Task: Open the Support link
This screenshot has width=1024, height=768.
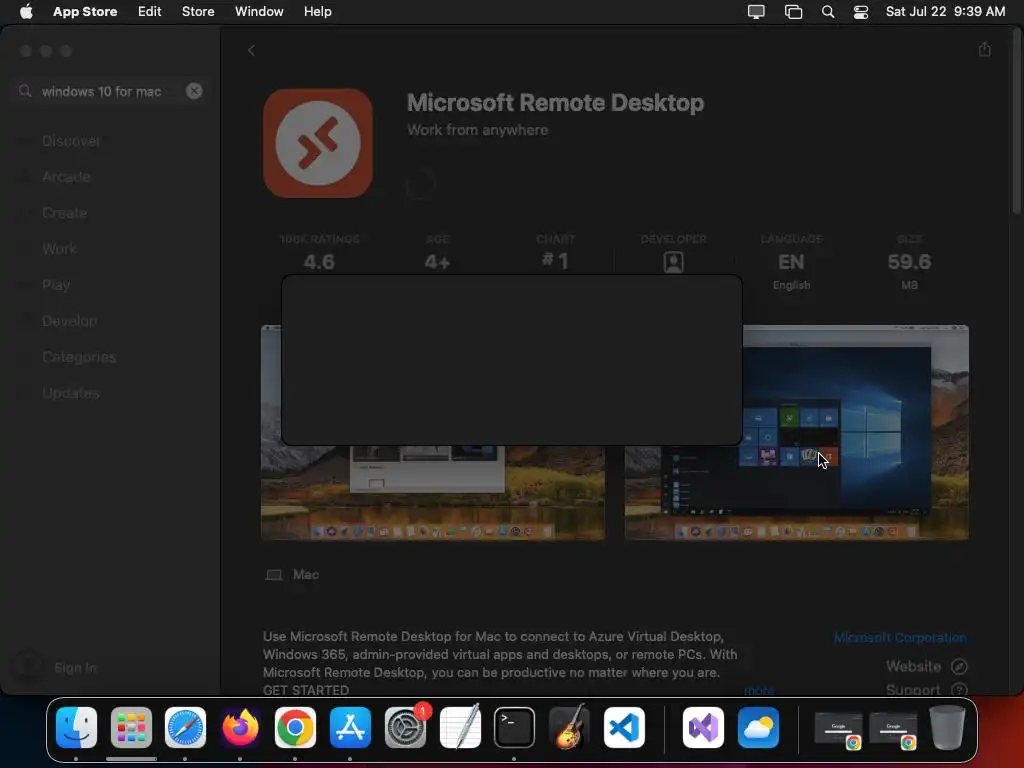Action: [x=926, y=689]
